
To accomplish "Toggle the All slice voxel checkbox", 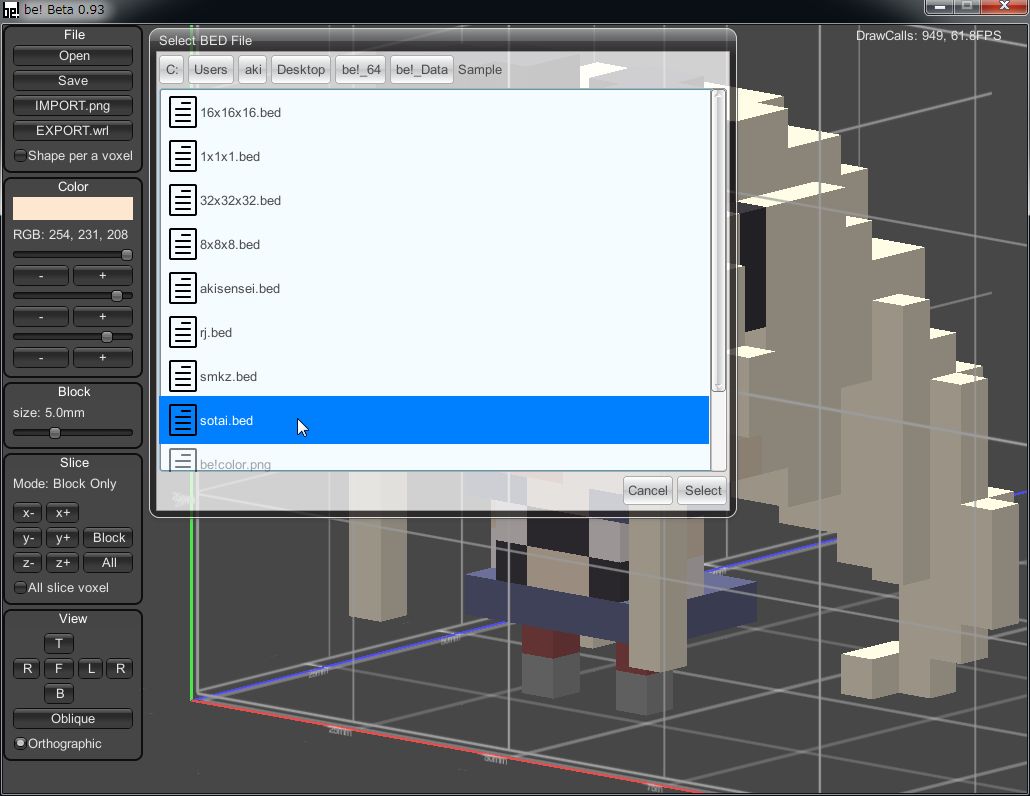I will click(21, 588).
